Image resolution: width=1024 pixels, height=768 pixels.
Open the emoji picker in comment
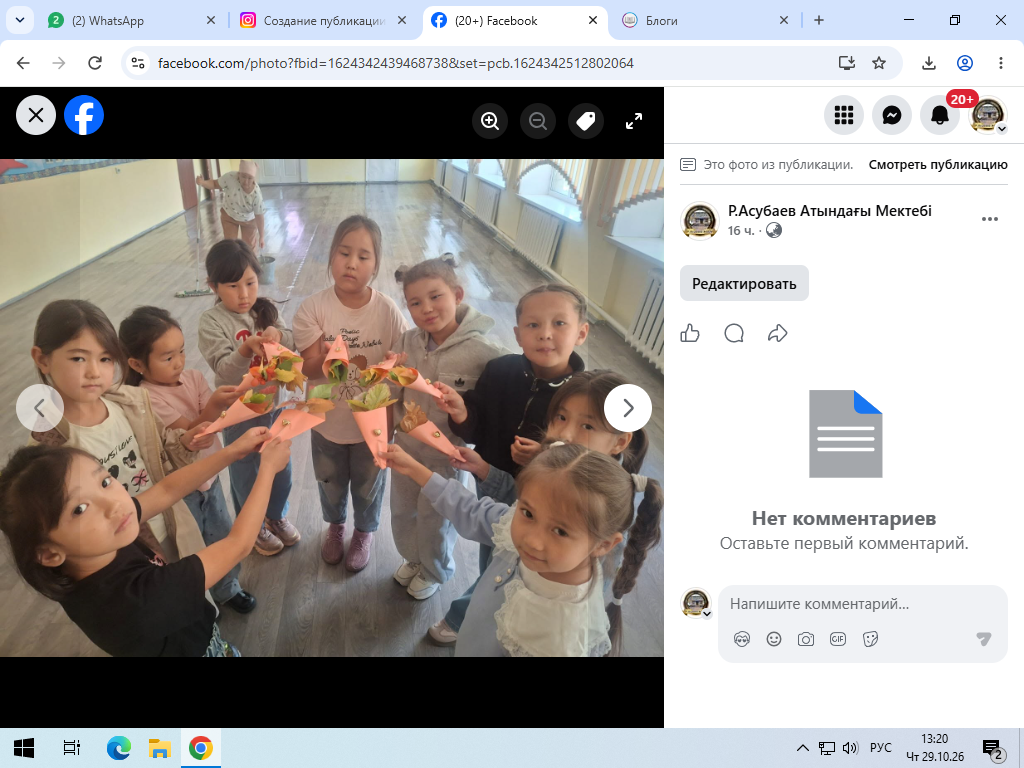774,639
